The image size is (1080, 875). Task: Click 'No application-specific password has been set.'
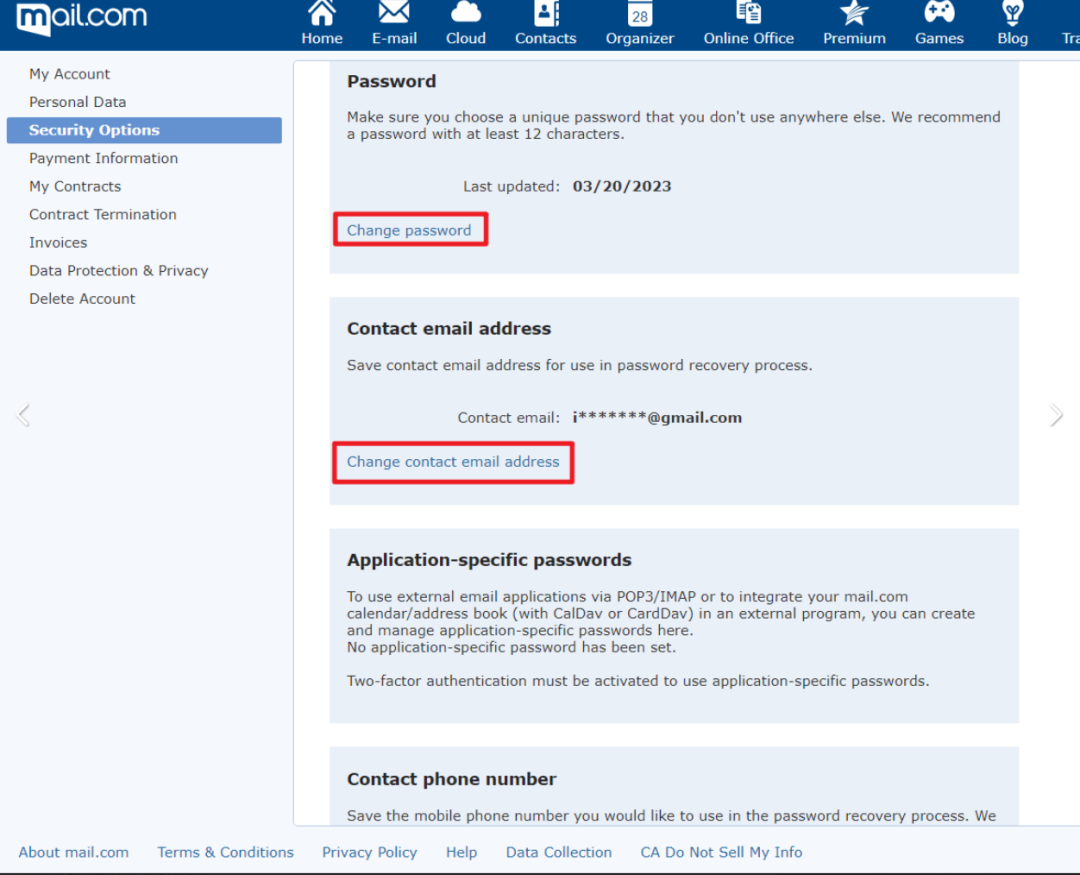(x=511, y=648)
